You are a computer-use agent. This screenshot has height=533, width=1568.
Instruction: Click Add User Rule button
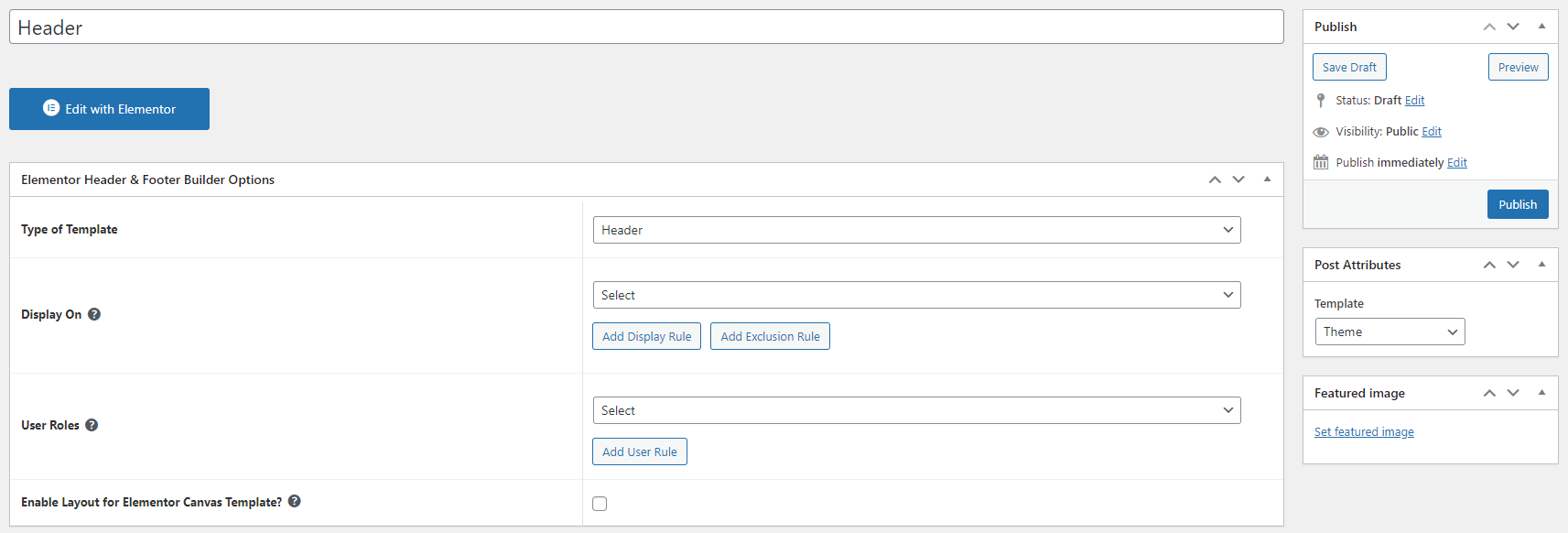pyautogui.click(x=639, y=451)
